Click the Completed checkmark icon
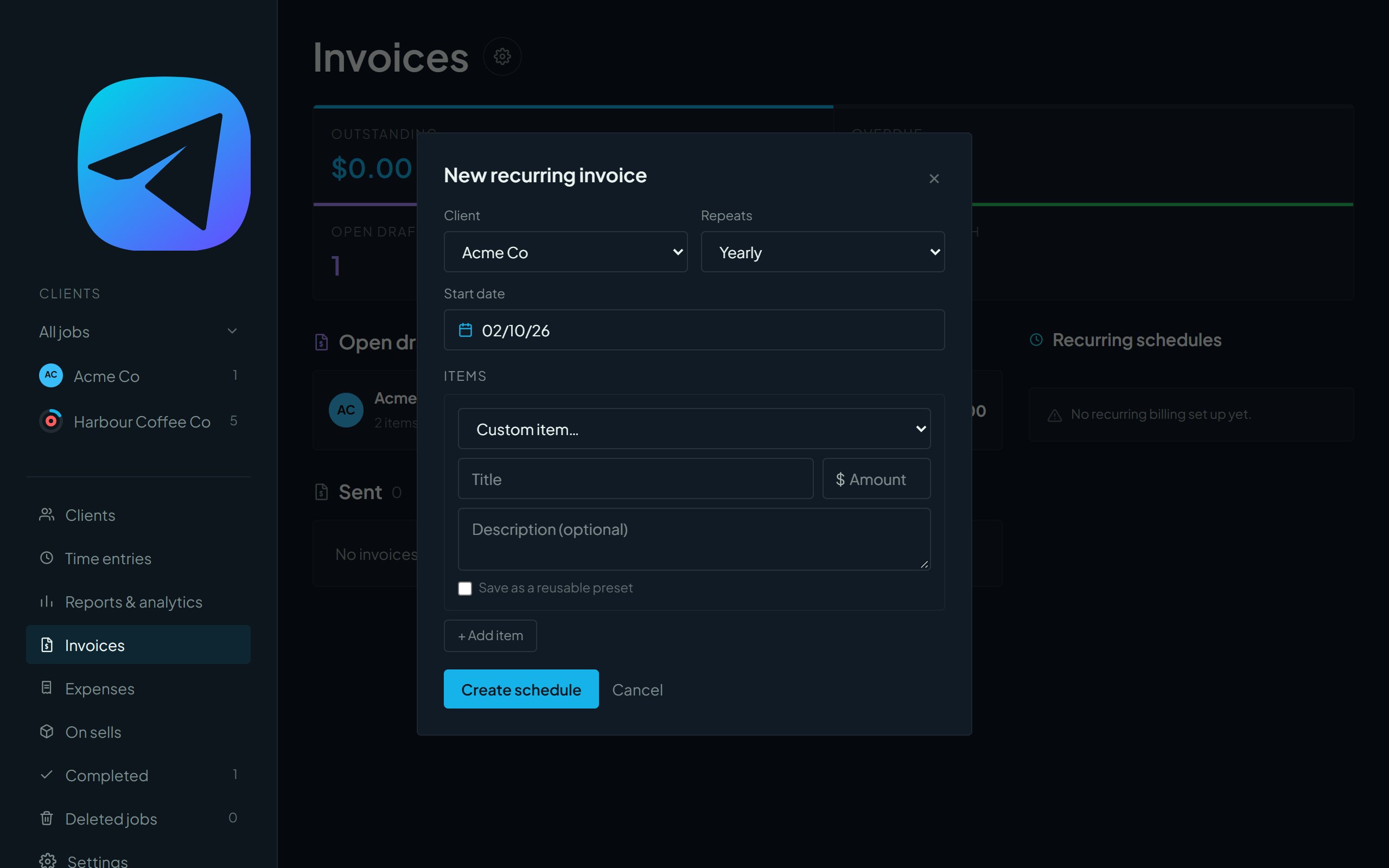 (x=47, y=775)
